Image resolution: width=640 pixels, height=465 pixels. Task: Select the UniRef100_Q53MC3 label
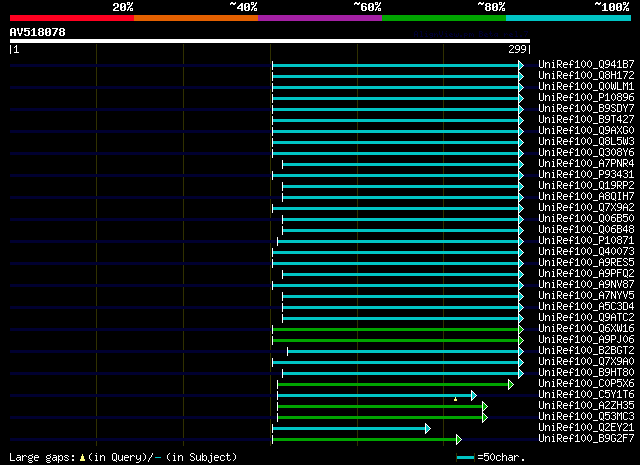pos(586,417)
